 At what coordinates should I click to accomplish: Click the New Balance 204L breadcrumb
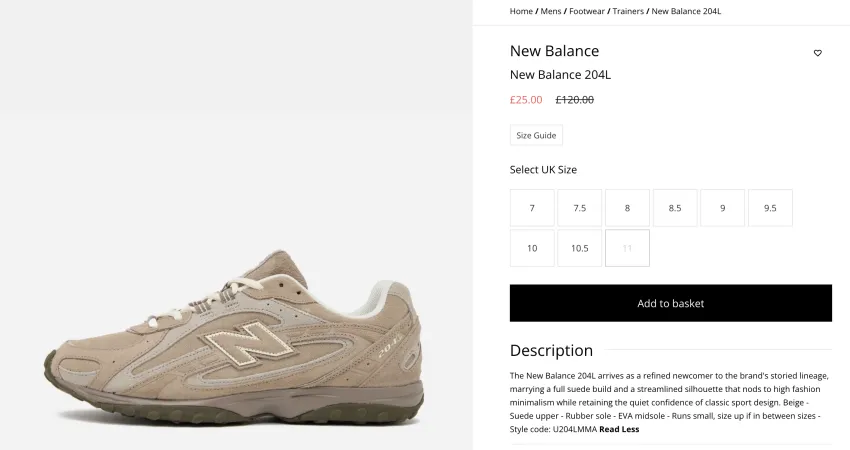686,11
